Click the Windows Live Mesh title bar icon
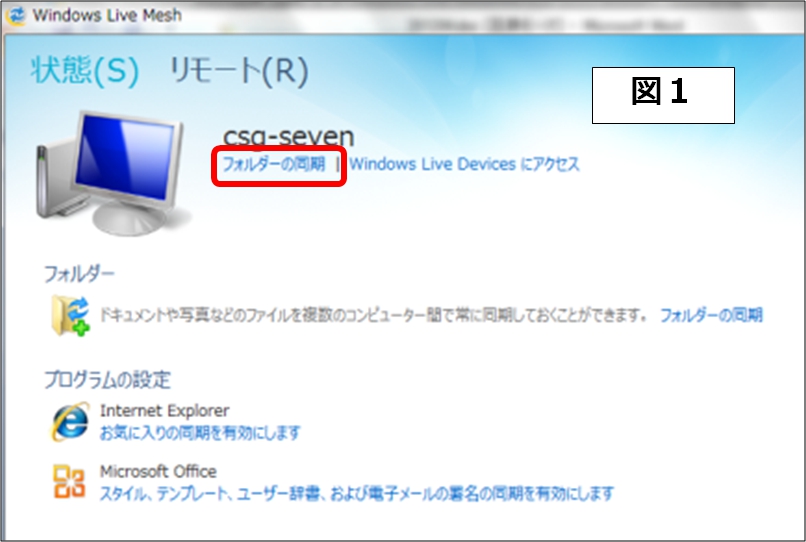The width and height of the screenshot is (806, 542). 15,15
